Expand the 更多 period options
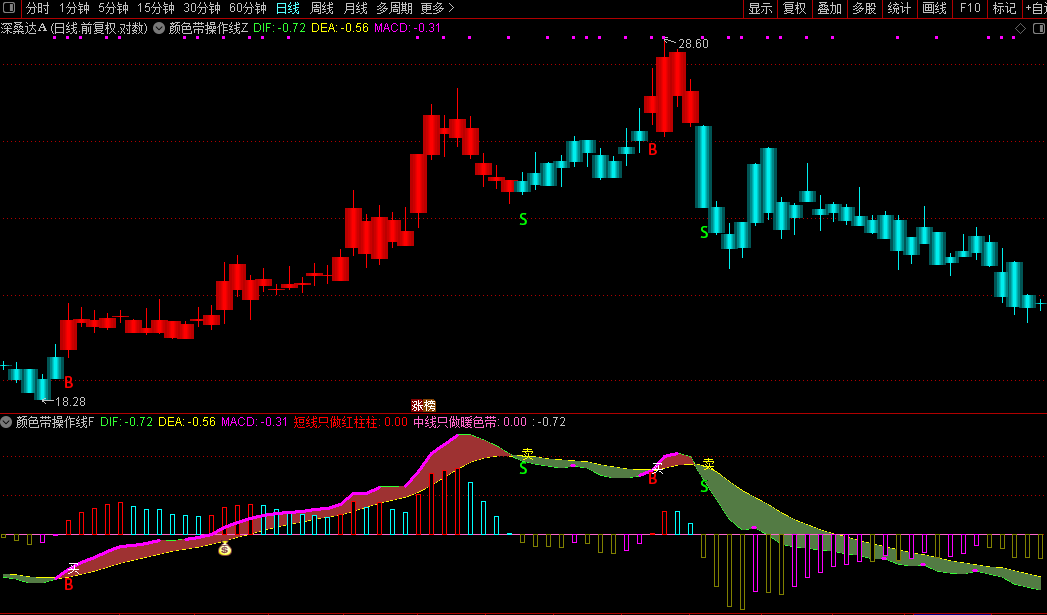The height and width of the screenshot is (615, 1047). pyautogui.click(x=437, y=8)
